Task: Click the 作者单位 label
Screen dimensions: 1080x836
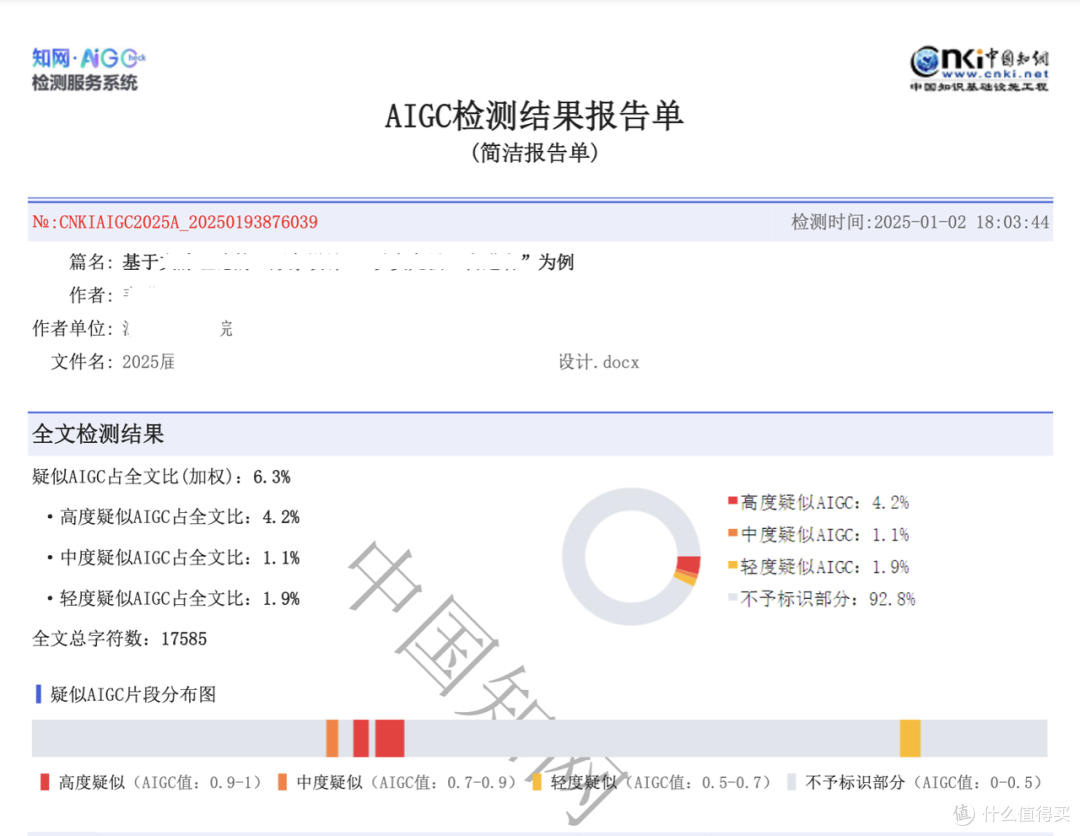Action: 72,328
